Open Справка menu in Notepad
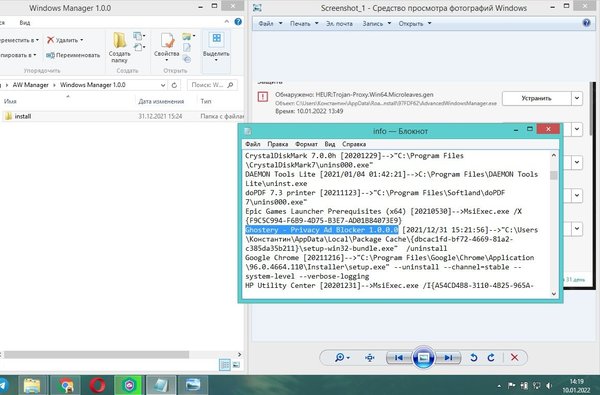The height and width of the screenshot is (395, 600). tap(354, 144)
